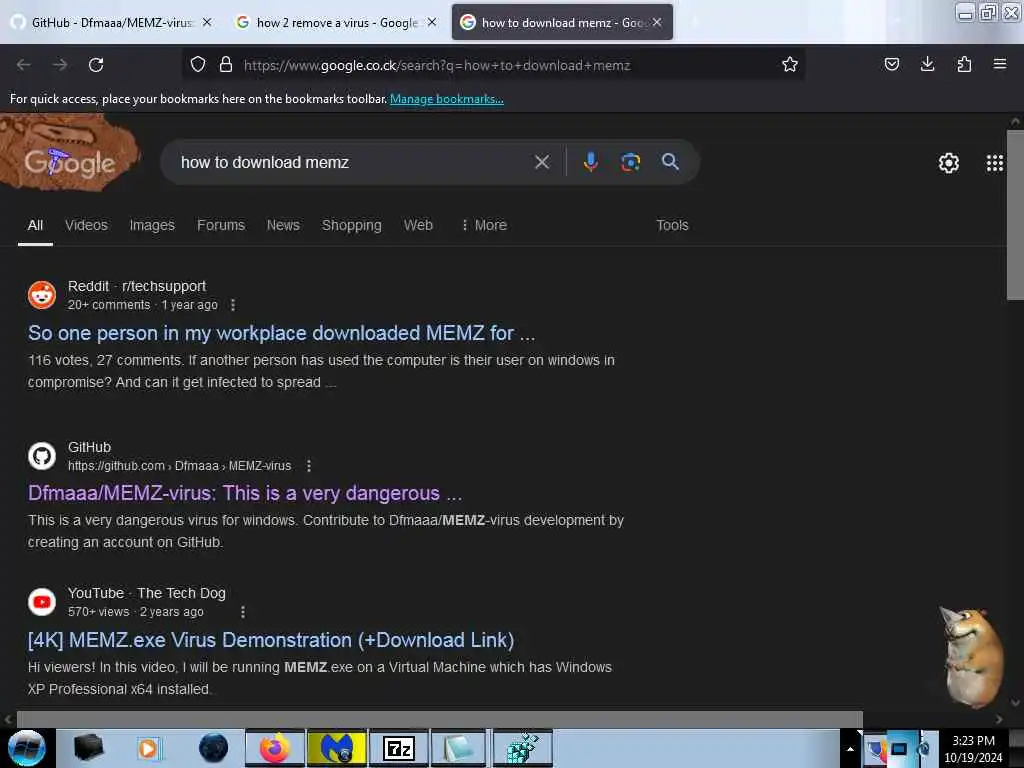Open Firefox from the taskbar
The height and width of the screenshot is (768, 1024).
pos(274,748)
